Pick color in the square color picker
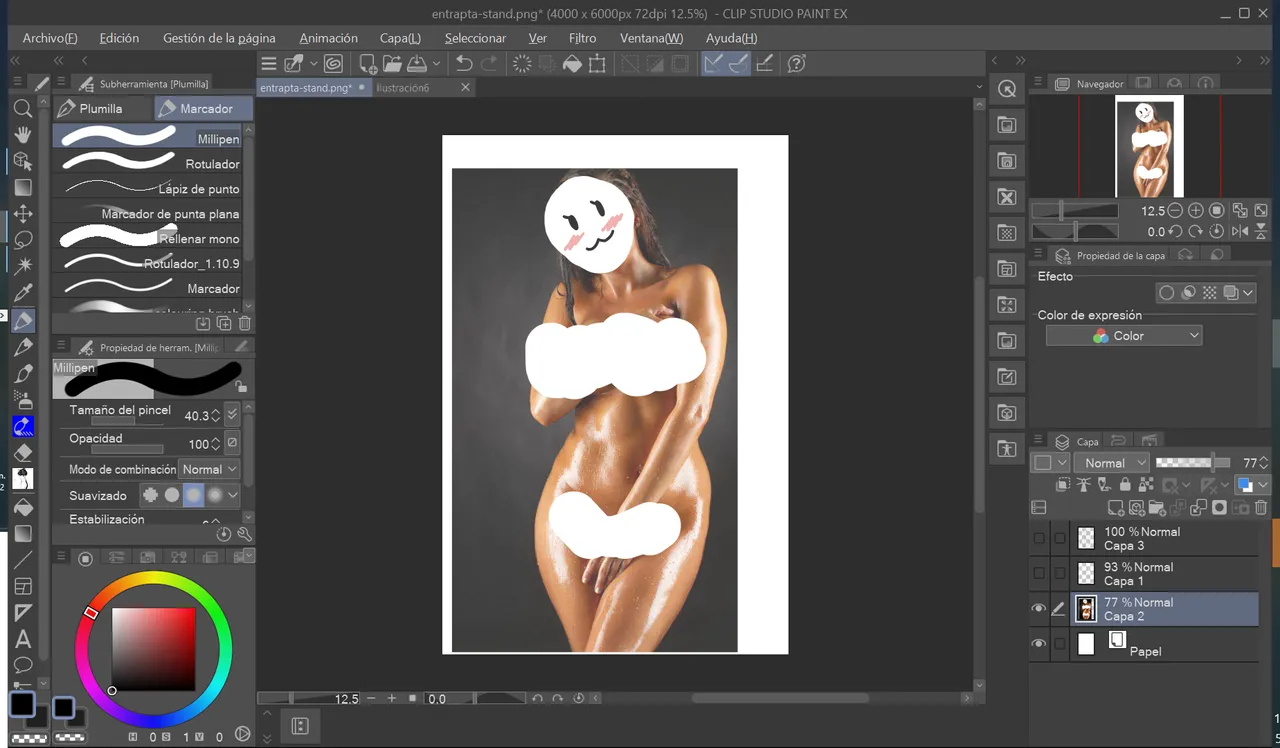Screen dimensions: 1280x748 [153, 648]
